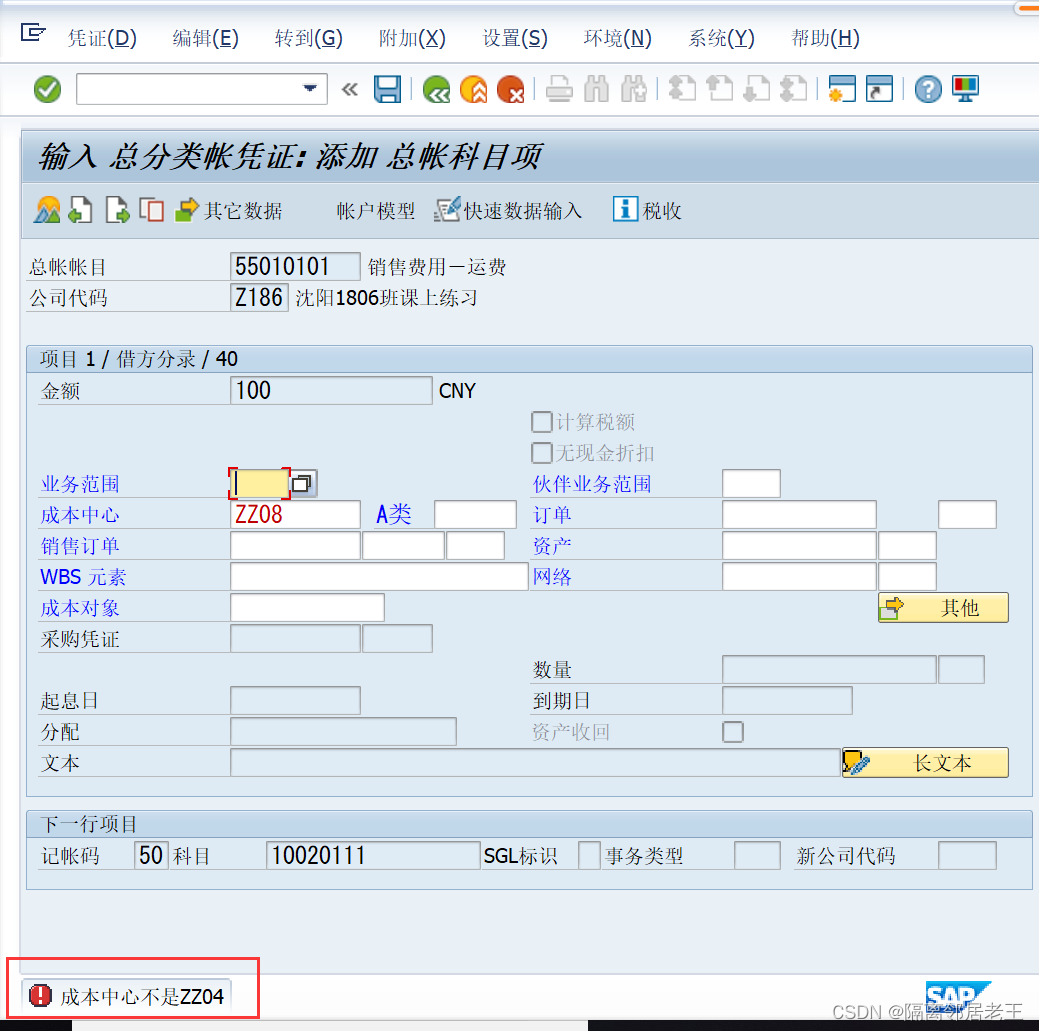Save the document using the save icon
Screen dimensions: 1039x1031
click(x=387, y=89)
